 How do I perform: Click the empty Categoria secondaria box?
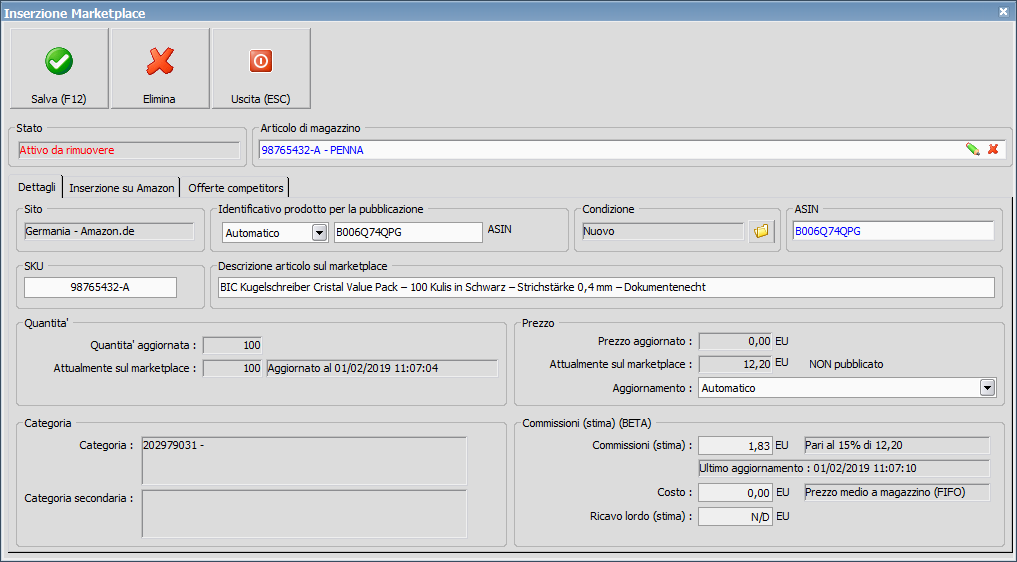click(303, 512)
